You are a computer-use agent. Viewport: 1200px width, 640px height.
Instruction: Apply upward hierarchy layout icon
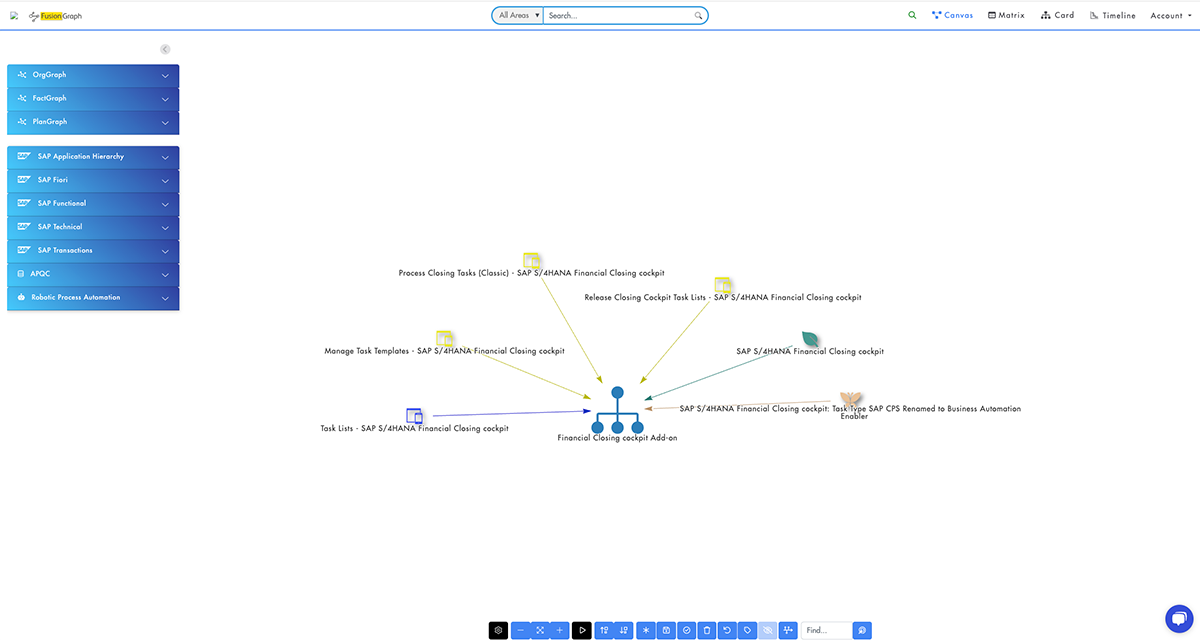click(x=604, y=630)
